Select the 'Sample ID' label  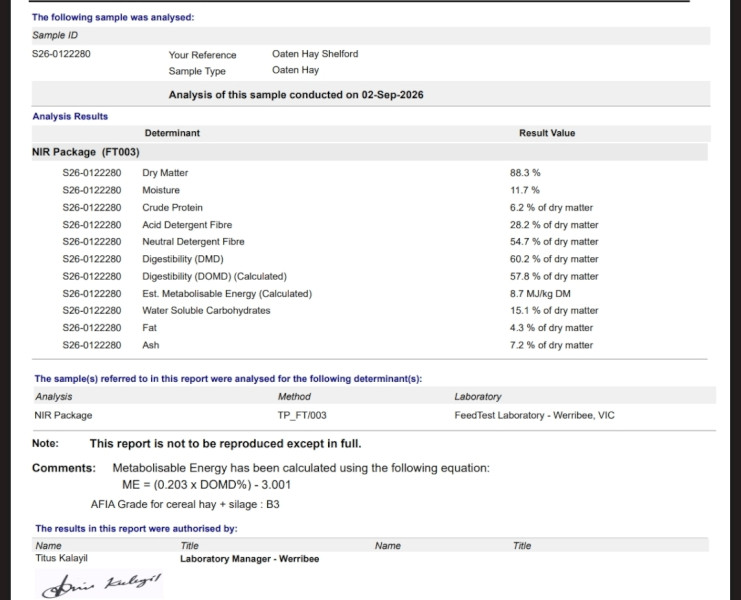tap(55, 35)
